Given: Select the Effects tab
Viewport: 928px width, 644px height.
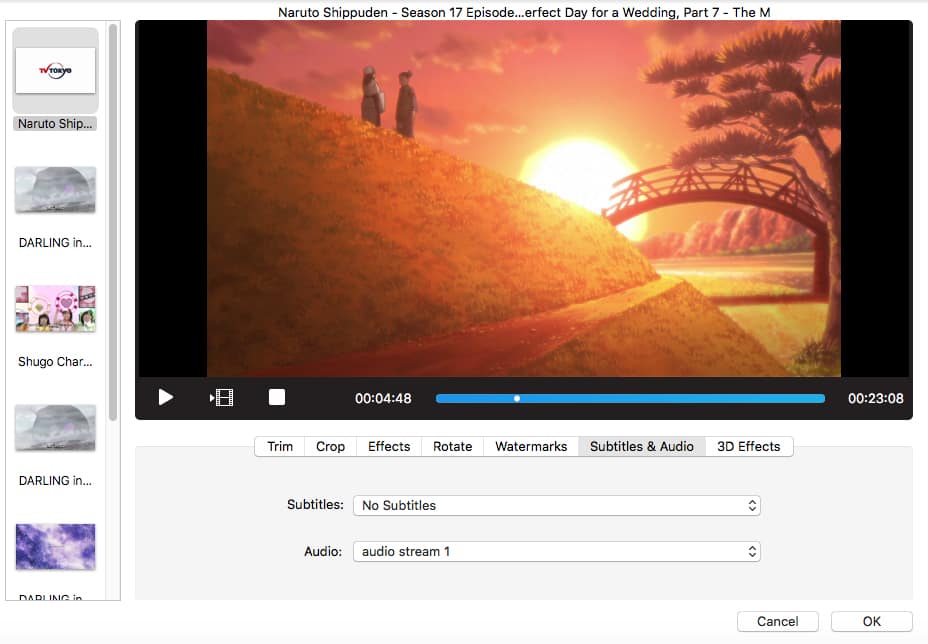Looking at the screenshot, I should pyautogui.click(x=388, y=446).
